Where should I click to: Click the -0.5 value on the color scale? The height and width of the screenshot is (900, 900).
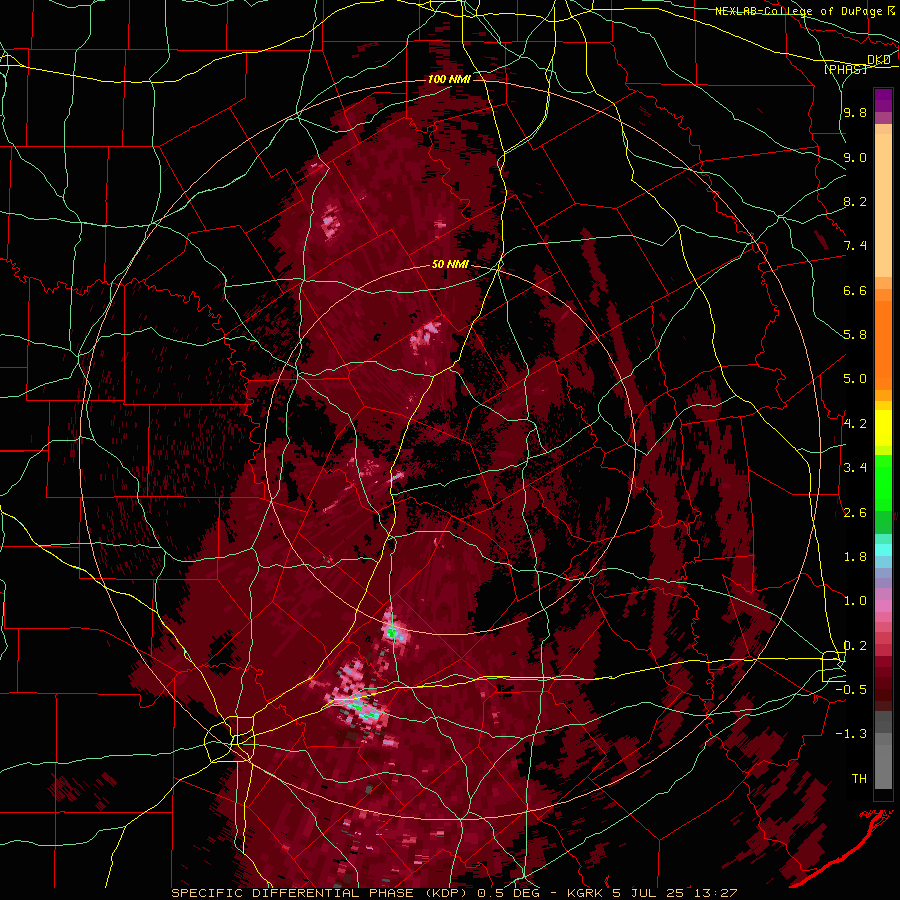click(853, 690)
